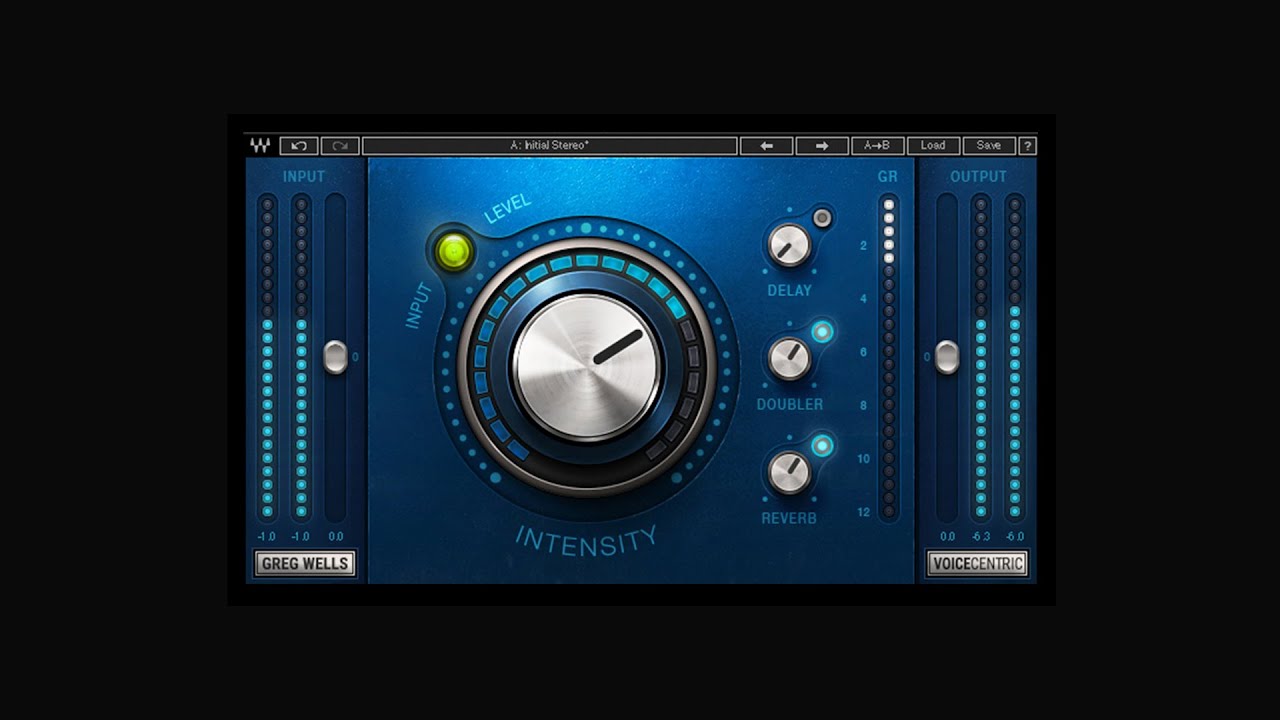Image resolution: width=1280 pixels, height=720 pixels.
Task: Click the output fader 0.0 value
Action: (947, 537)
